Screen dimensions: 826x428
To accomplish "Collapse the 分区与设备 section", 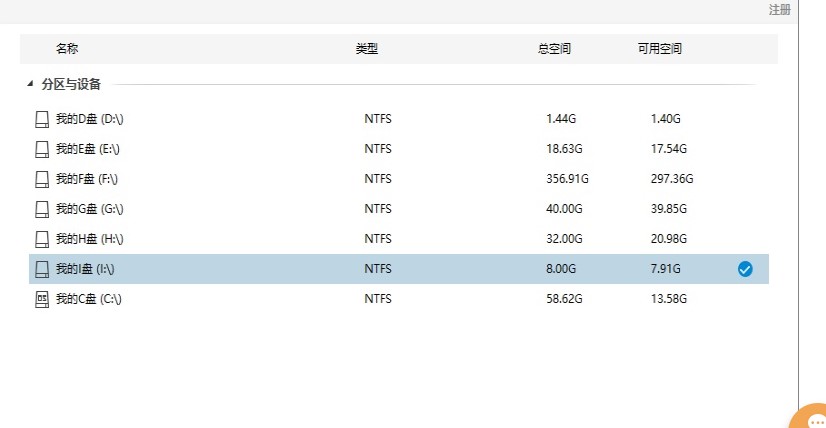I will tap(30, 85).
